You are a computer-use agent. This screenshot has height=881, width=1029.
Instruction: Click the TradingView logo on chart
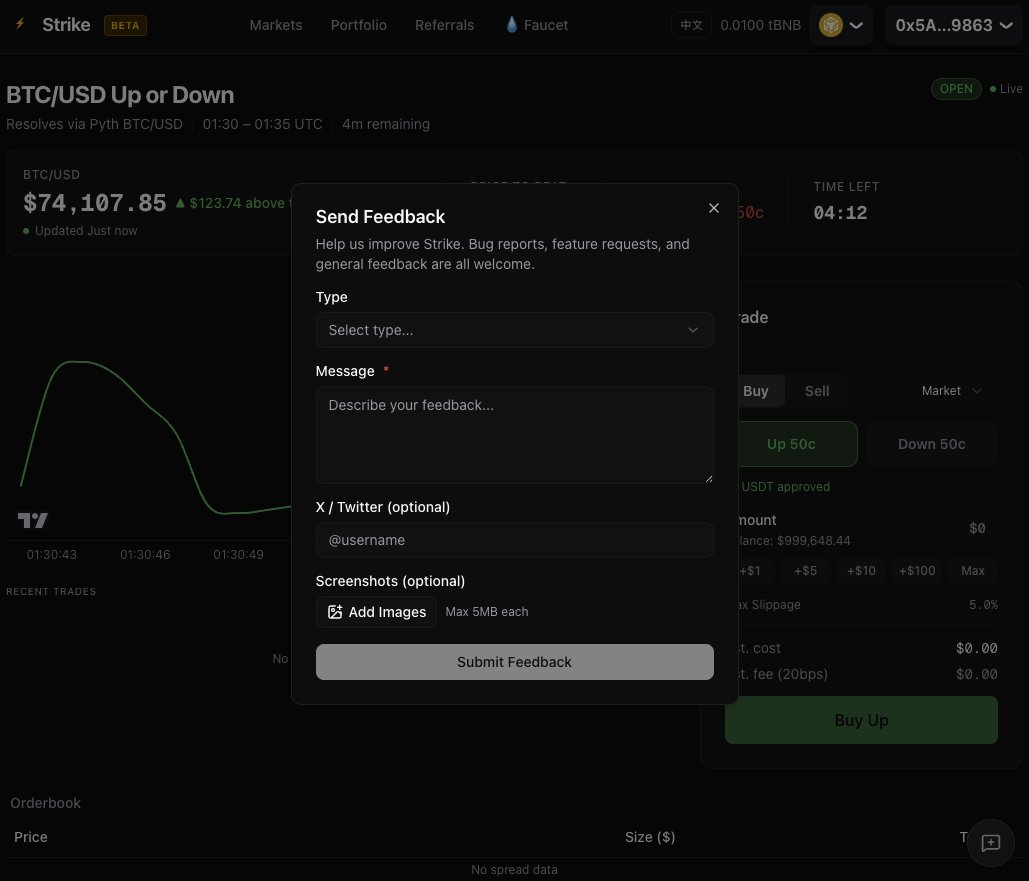tap(33, 521)
